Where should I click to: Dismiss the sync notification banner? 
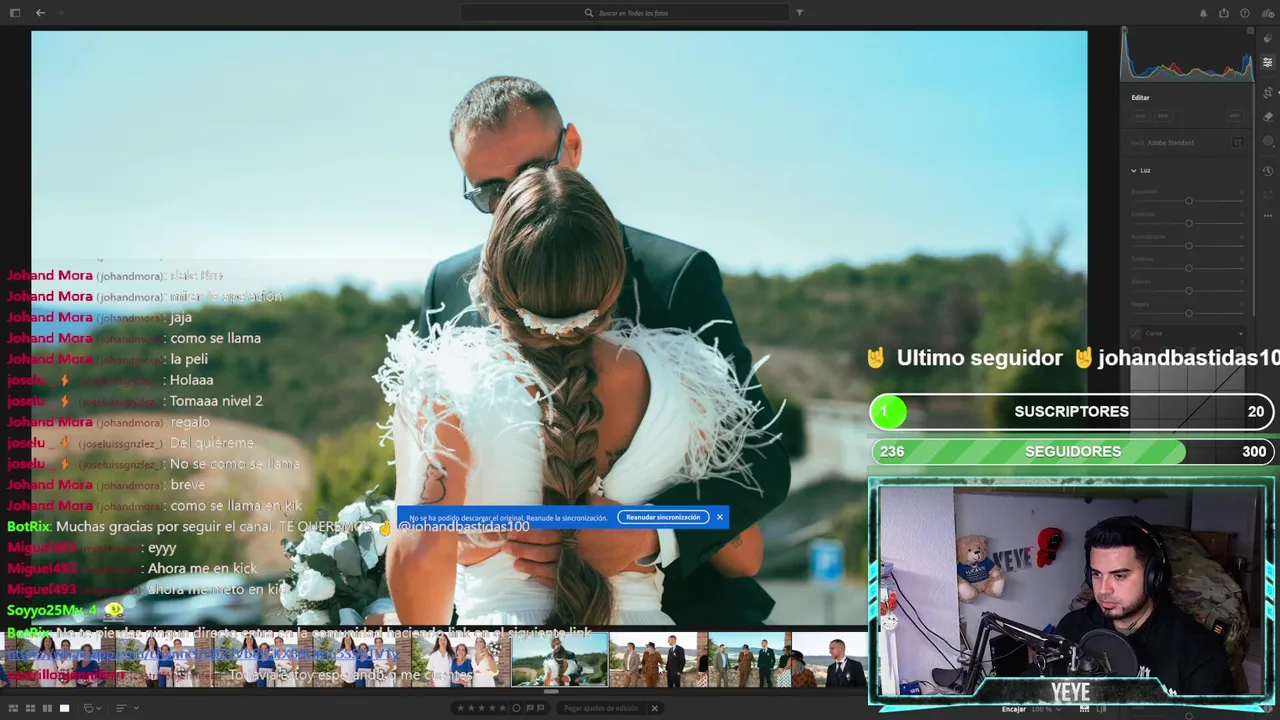[x=719, y=517]
